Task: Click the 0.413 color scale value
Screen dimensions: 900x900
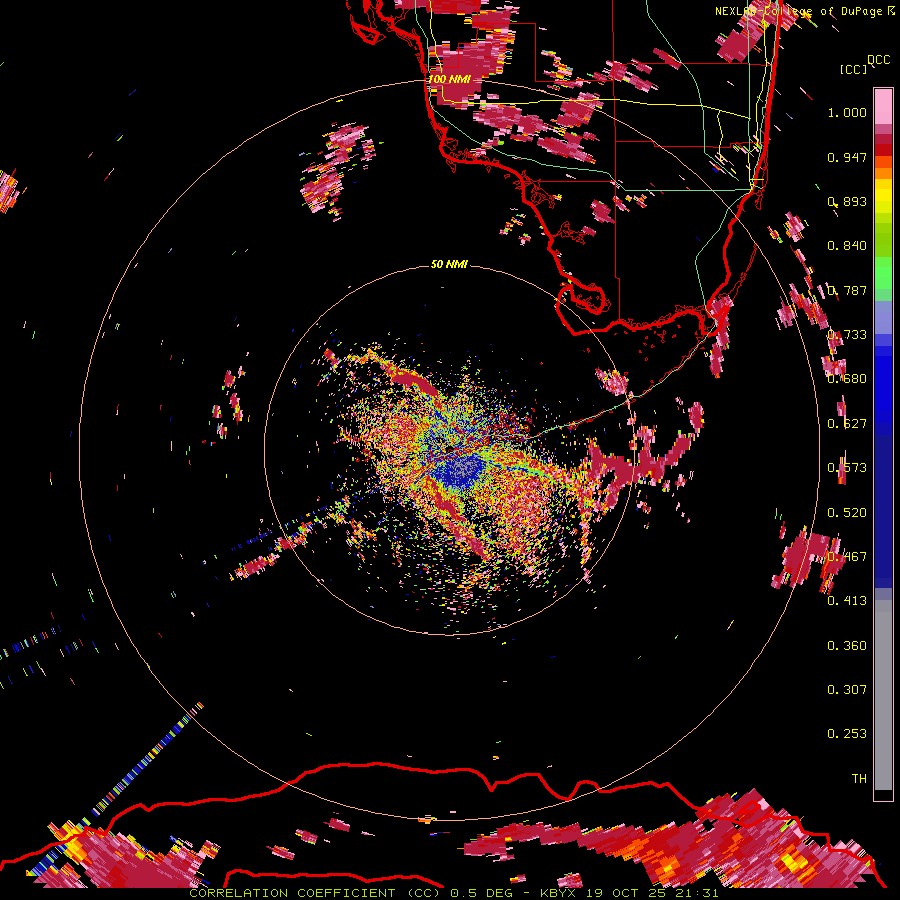Action: point(847,601)
